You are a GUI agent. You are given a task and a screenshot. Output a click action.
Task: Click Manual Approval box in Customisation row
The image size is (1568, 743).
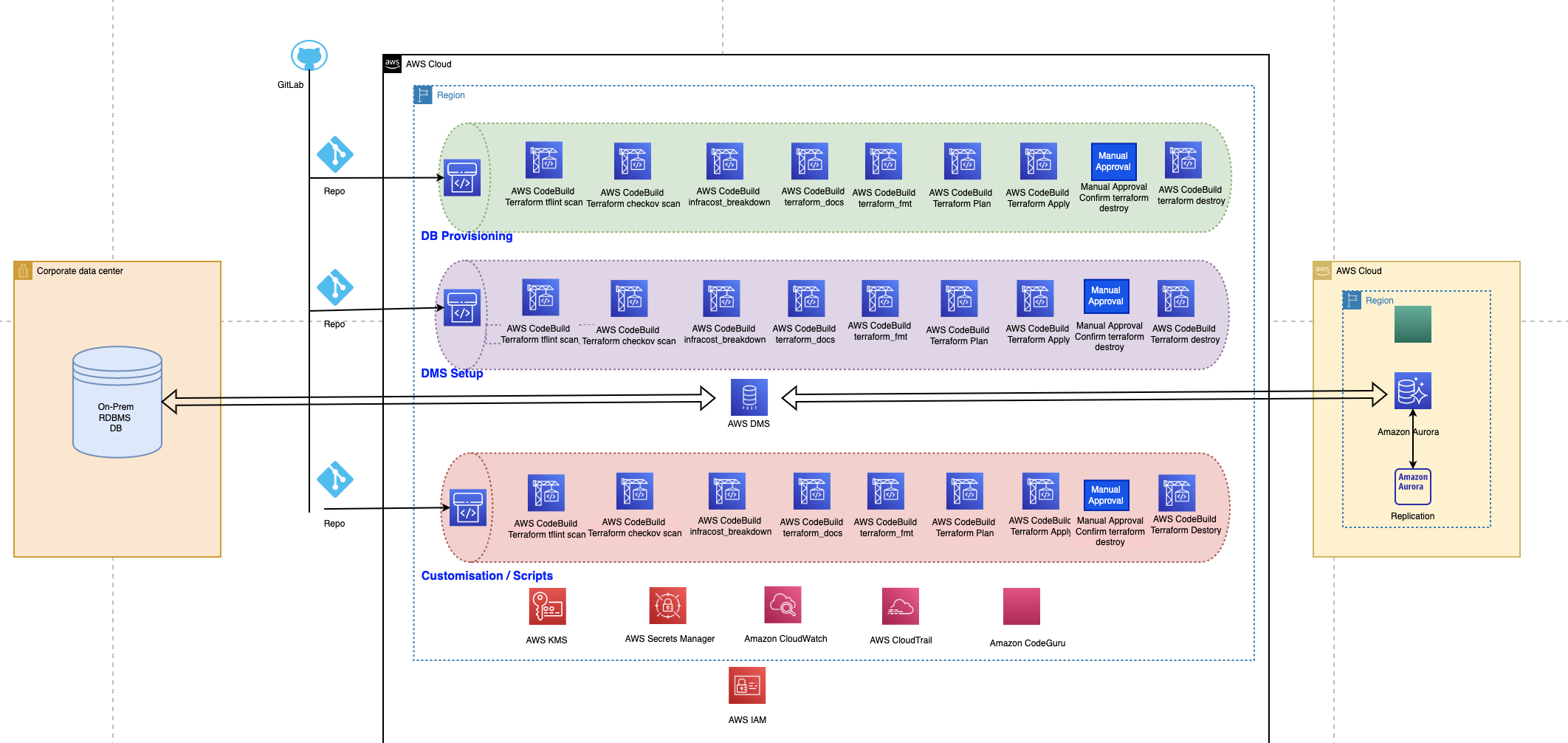pyautogui.click(x=1106, y=495)
